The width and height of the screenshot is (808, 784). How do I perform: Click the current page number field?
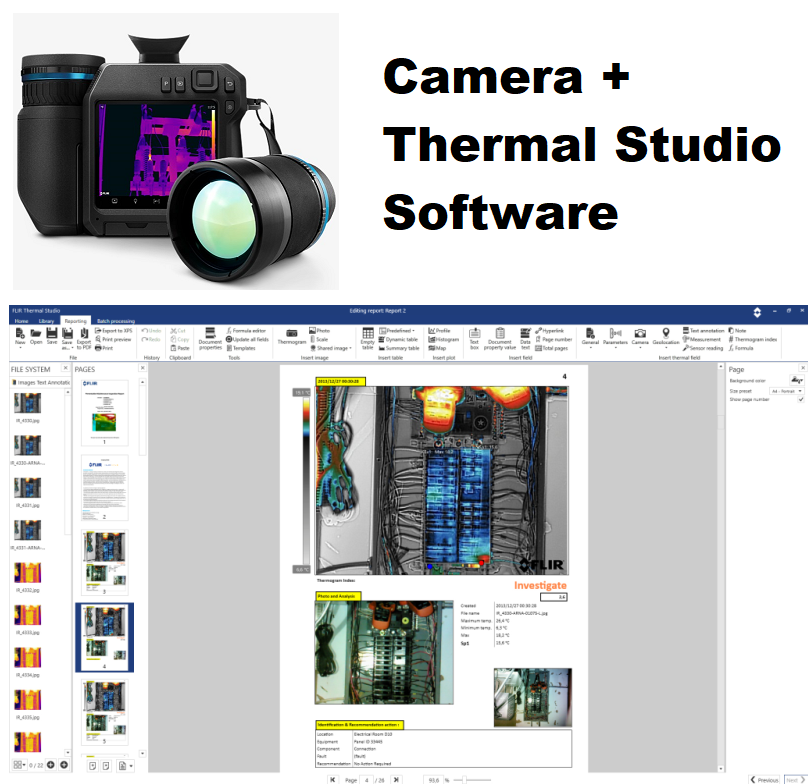pyautogui.click(x=366, y=780)
